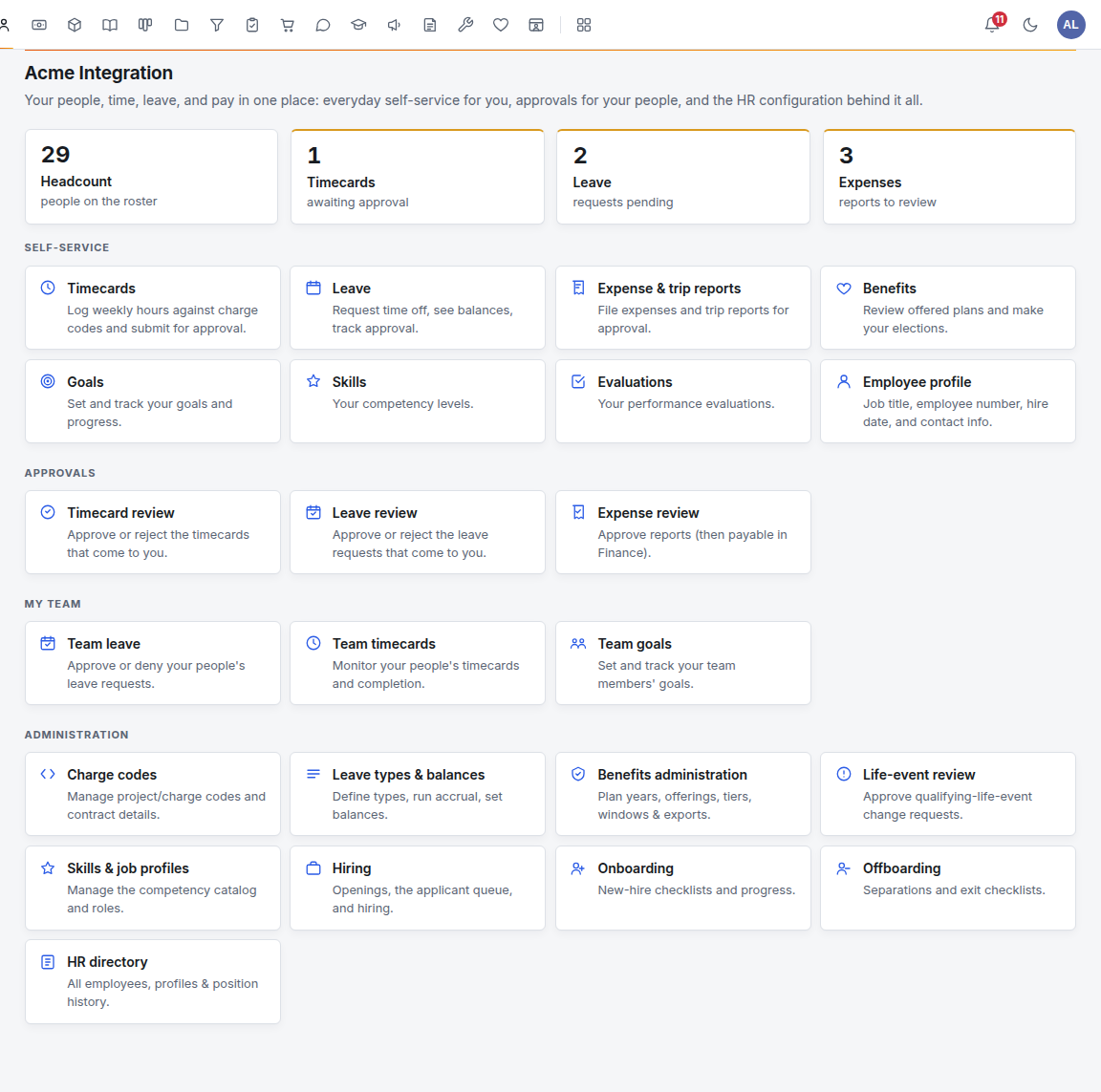
Task: Open the banknote finance module icon
Action: (x=39, y=25)
